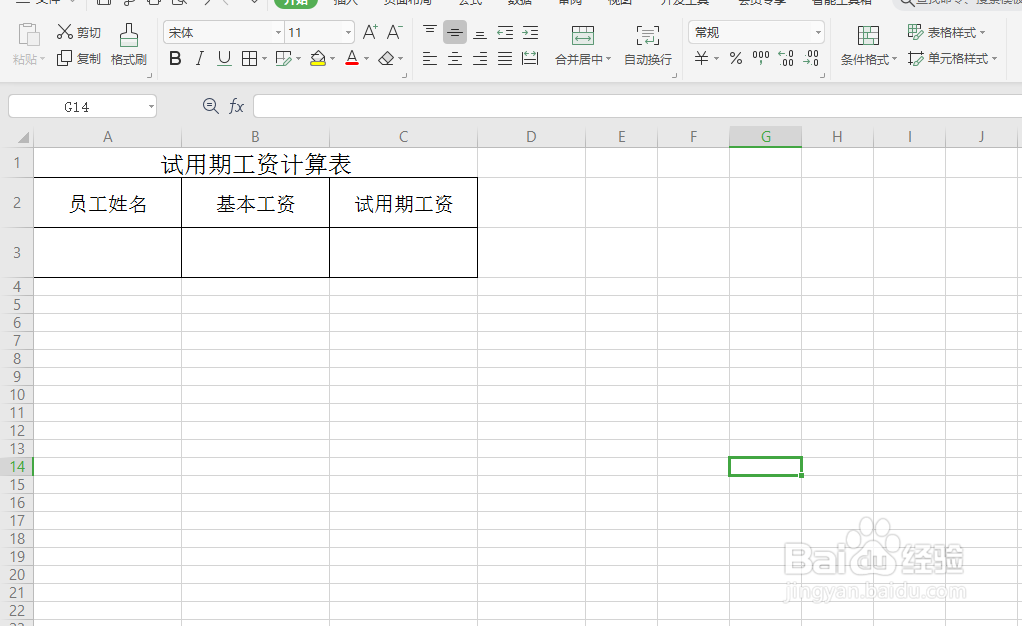
Task: Click the fx insert function button
Action: click(236, 106)
